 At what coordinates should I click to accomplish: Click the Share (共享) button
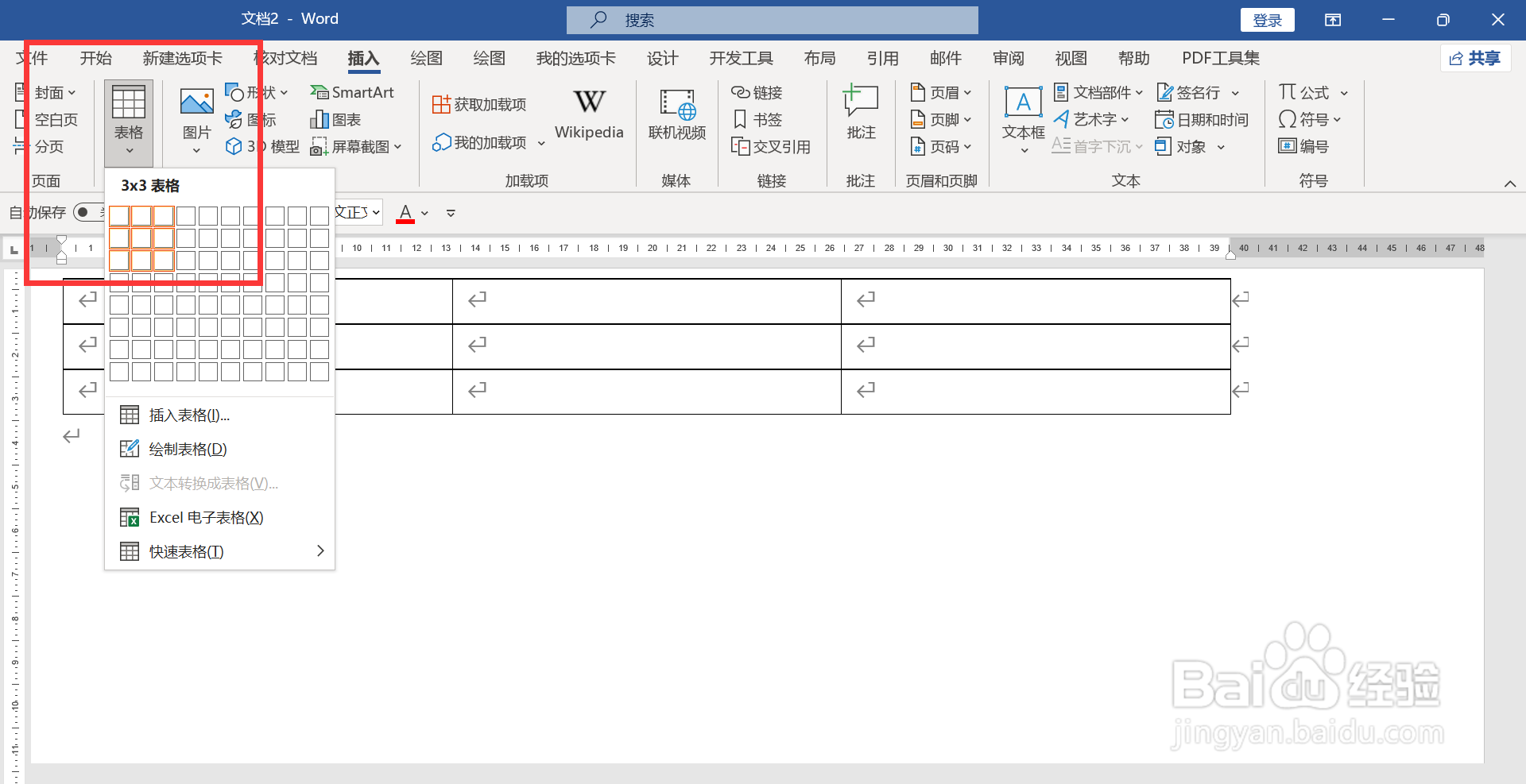click(1475, 58)
